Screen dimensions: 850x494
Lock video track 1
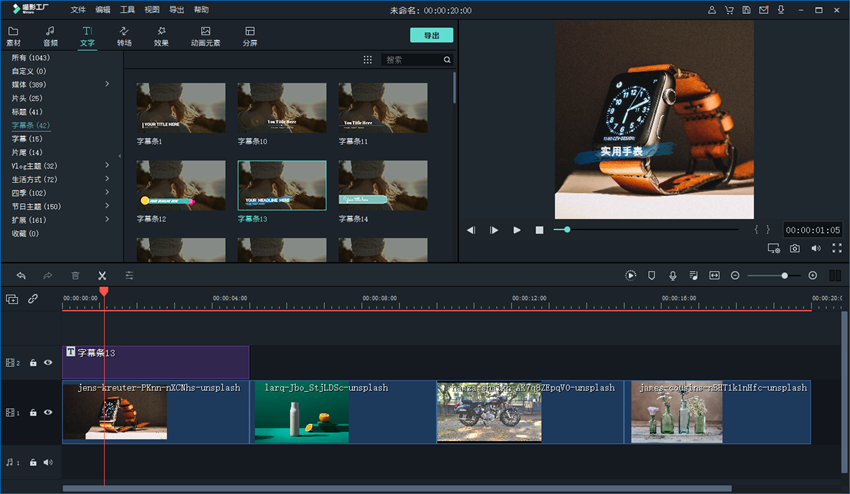point(33,413)
